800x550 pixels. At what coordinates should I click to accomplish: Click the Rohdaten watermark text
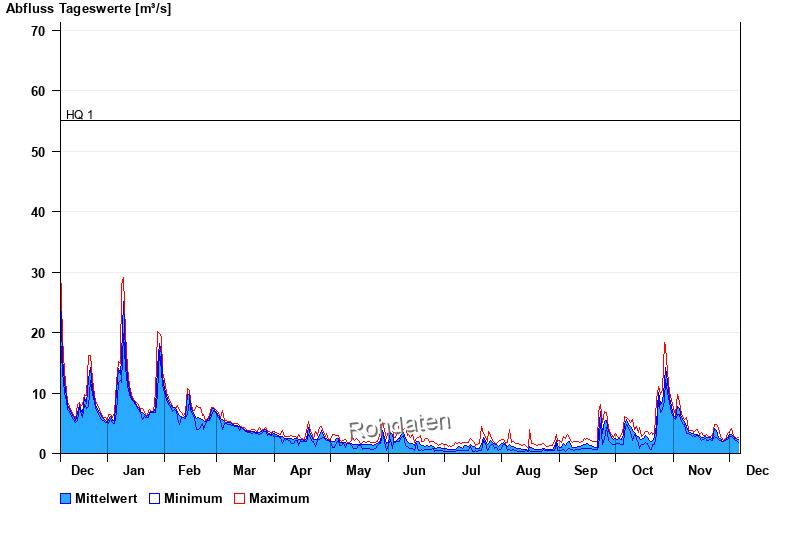[400, 427]
